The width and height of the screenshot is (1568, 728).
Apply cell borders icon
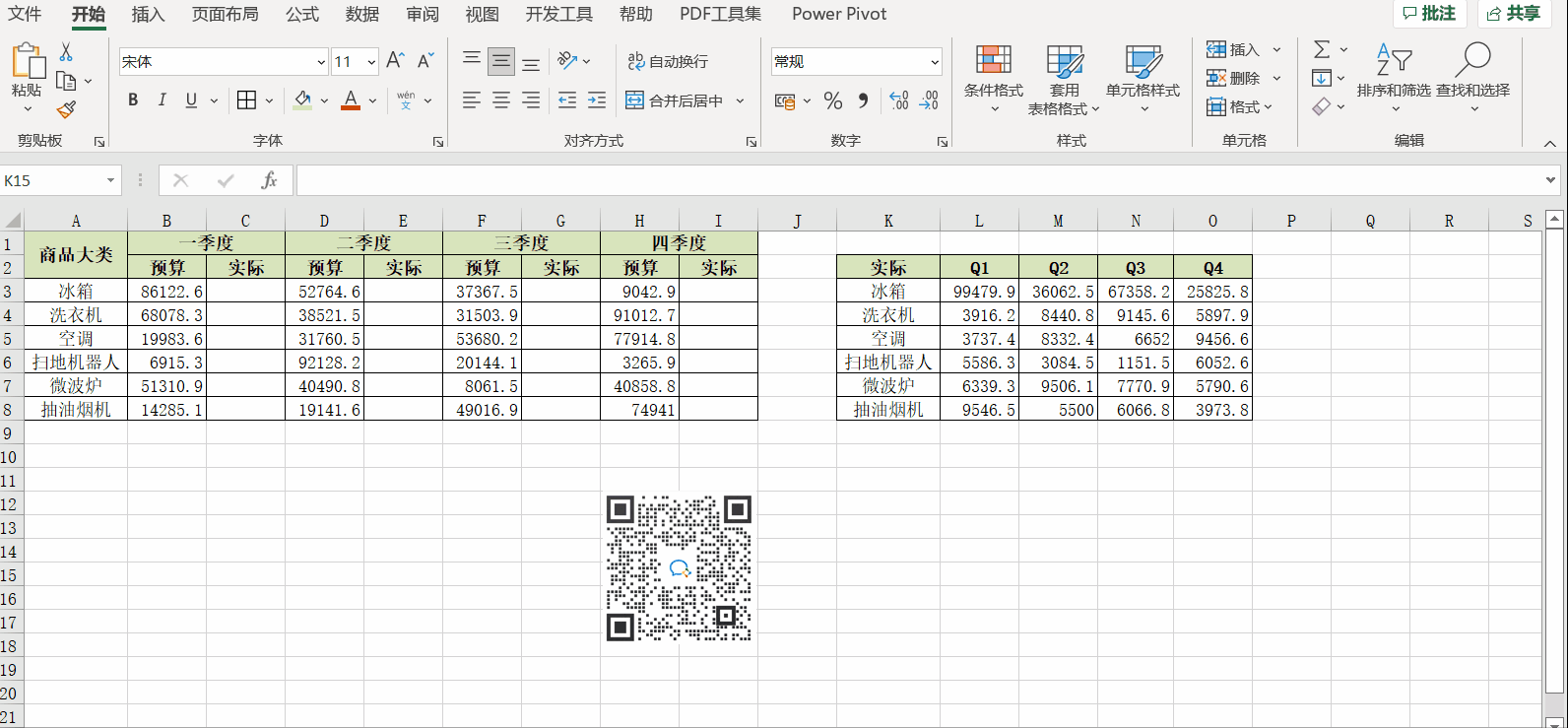(246, 99)
